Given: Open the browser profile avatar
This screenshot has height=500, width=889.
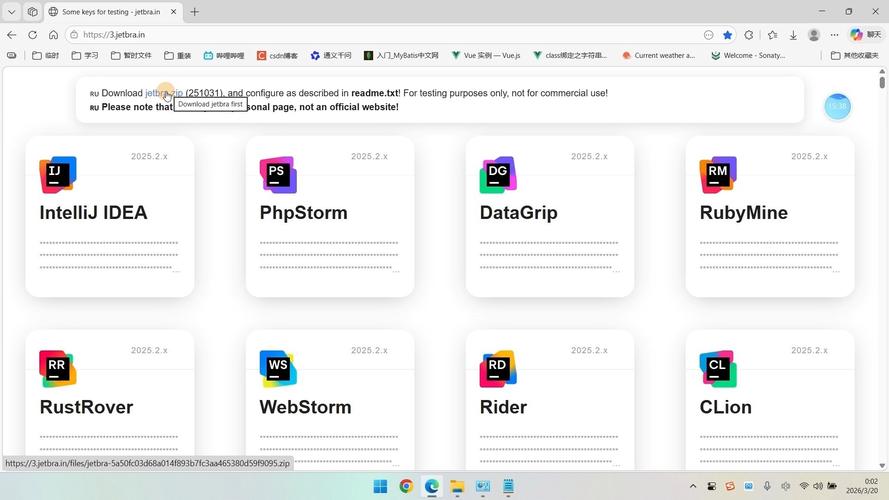Looking at the screenshot, I should pyautogui.click(x=814, y=35).
